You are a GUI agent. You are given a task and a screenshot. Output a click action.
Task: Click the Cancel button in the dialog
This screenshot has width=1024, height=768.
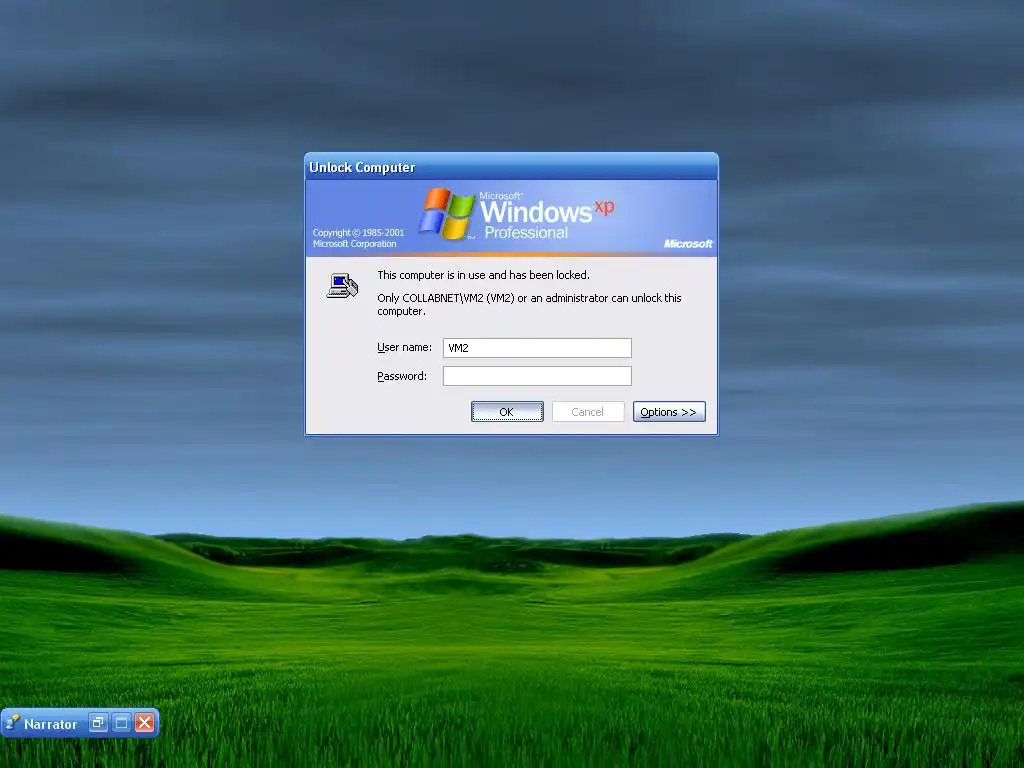coord(588,411)
